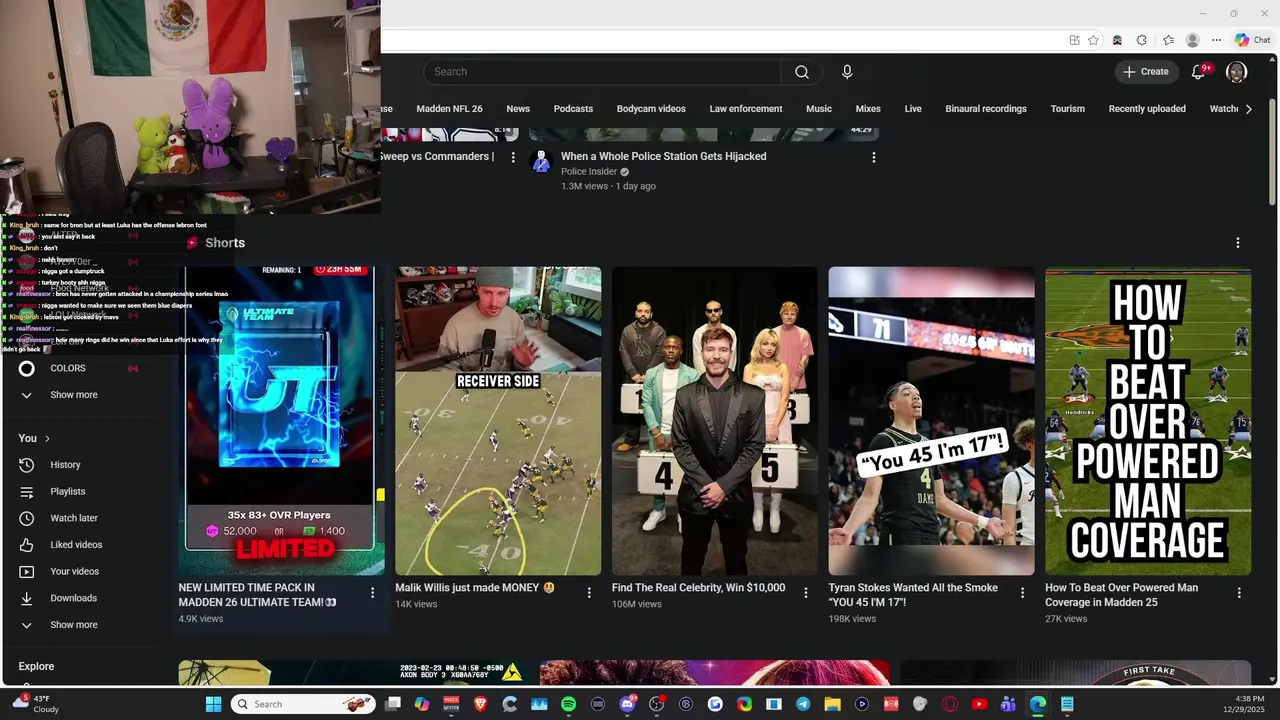Select the News filter chip
The height and width of the screenshot is (720, 1280).
518,109
